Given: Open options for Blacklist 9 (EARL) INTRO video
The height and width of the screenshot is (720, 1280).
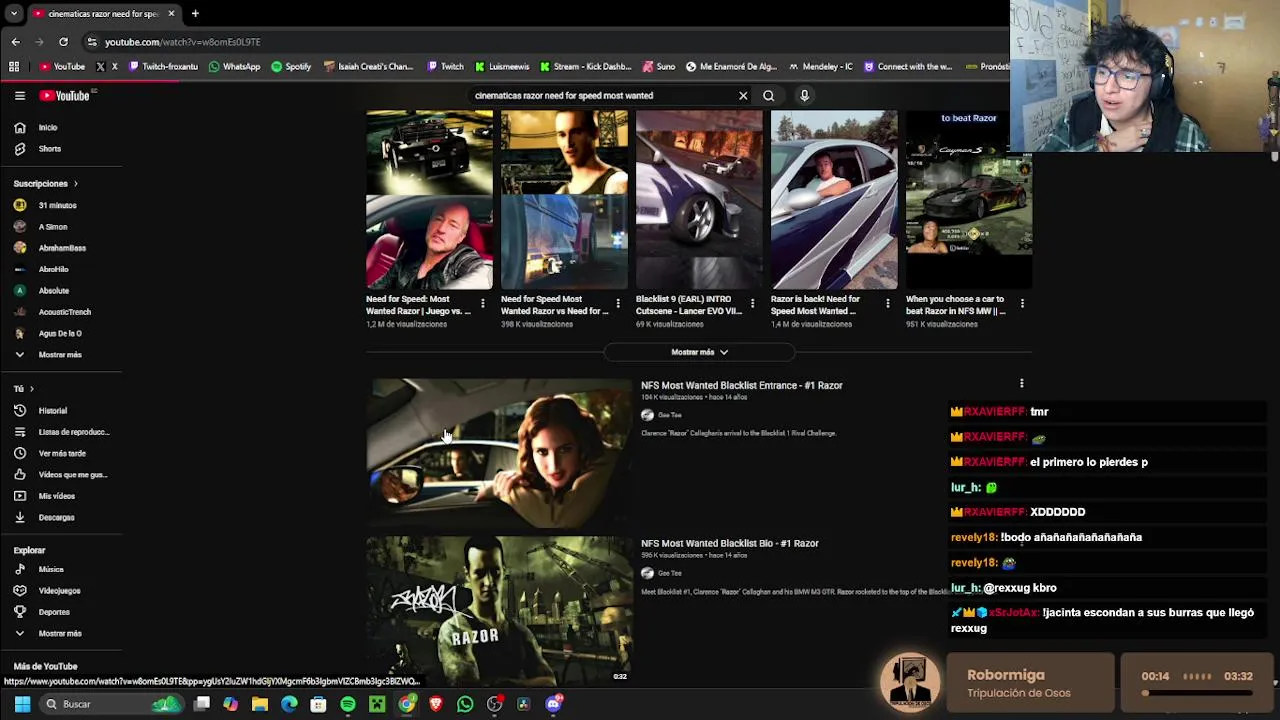Looking at the screenshot, I should click(x=753, y=304).
